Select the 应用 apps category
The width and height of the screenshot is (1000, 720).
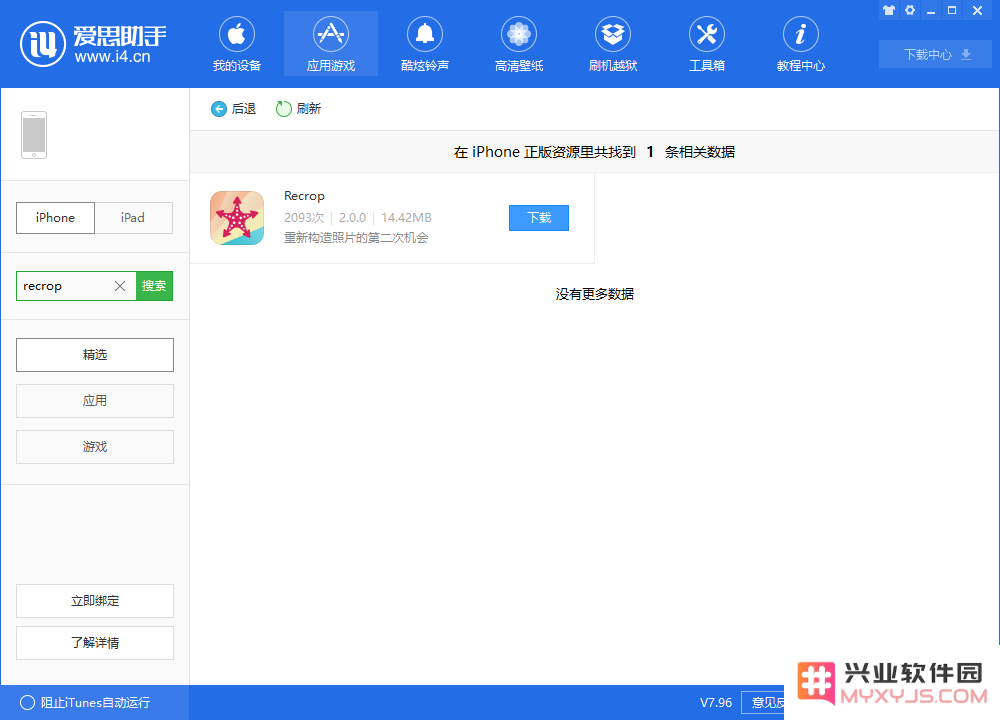pos(95,400)
